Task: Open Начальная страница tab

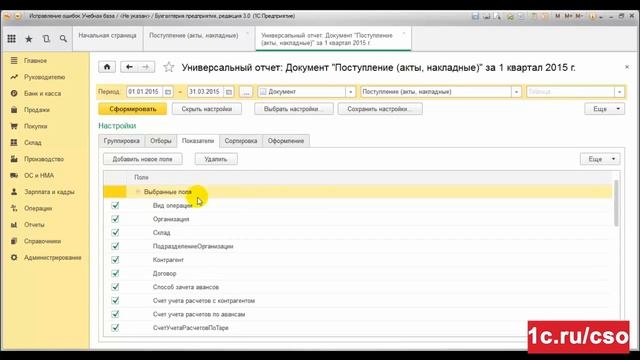Action: click(108, 39)
